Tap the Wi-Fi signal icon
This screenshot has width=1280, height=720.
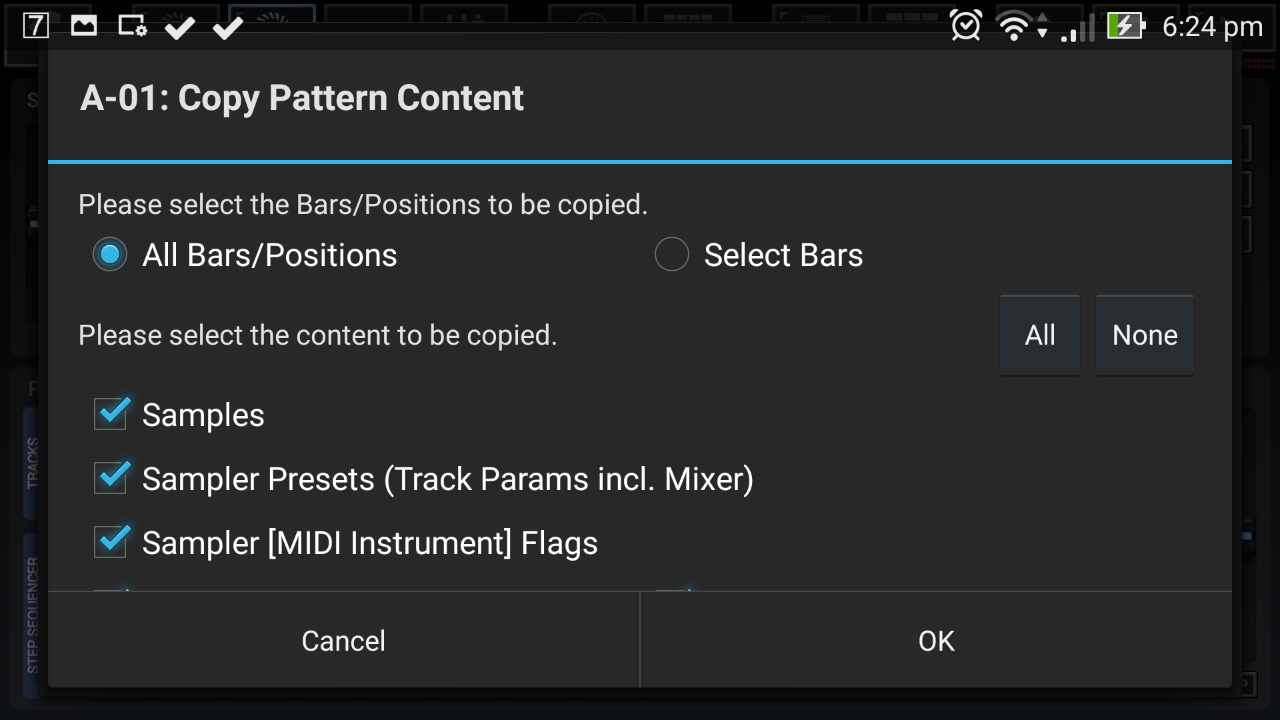pos(1014,26)
